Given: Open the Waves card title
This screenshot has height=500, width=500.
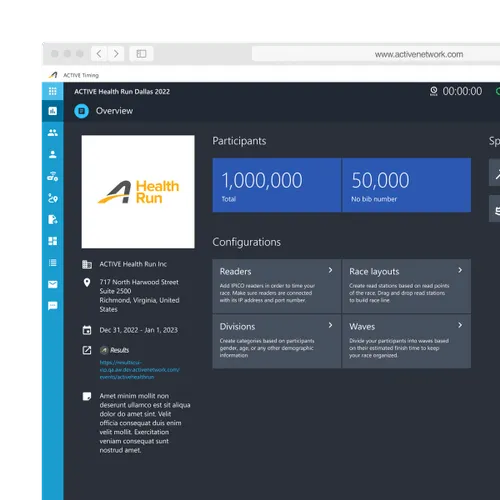Looking at the screenshot, I should tap(362, 326).
